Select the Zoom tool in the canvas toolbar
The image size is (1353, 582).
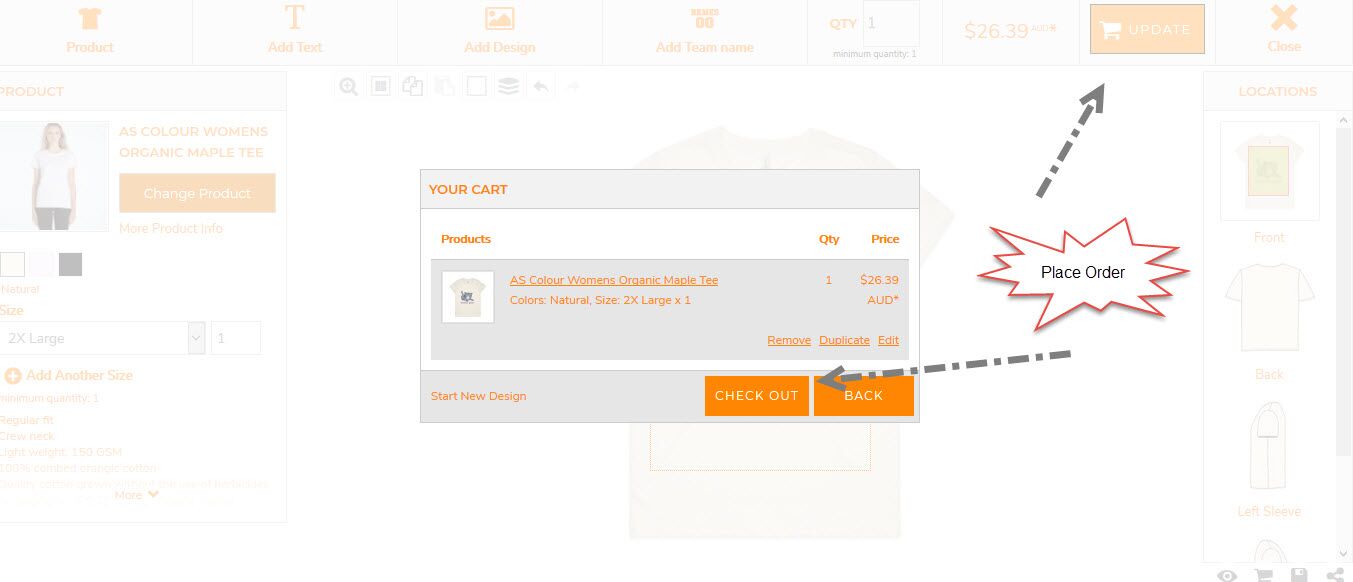[348, 86]
